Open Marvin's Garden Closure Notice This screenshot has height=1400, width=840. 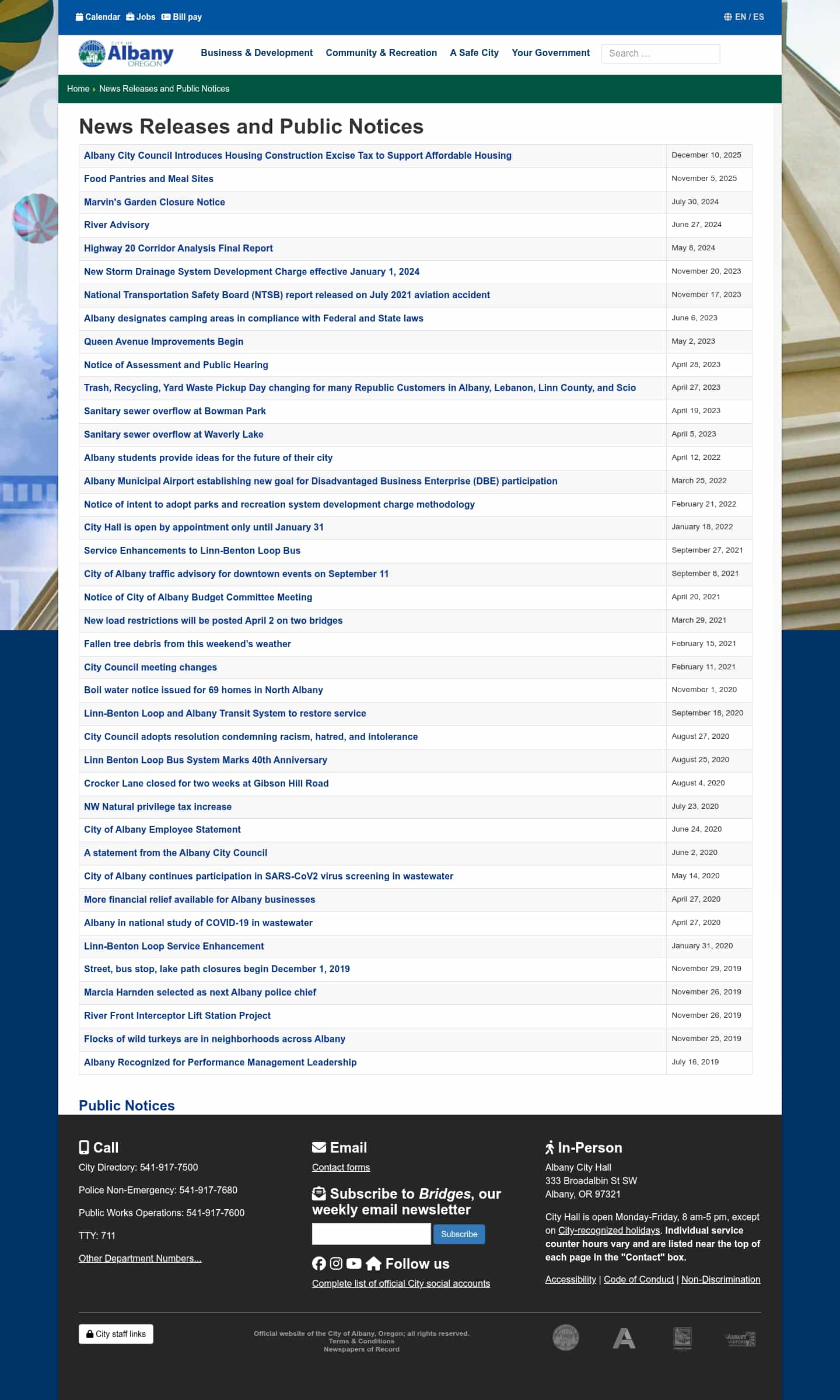[155, 203]
